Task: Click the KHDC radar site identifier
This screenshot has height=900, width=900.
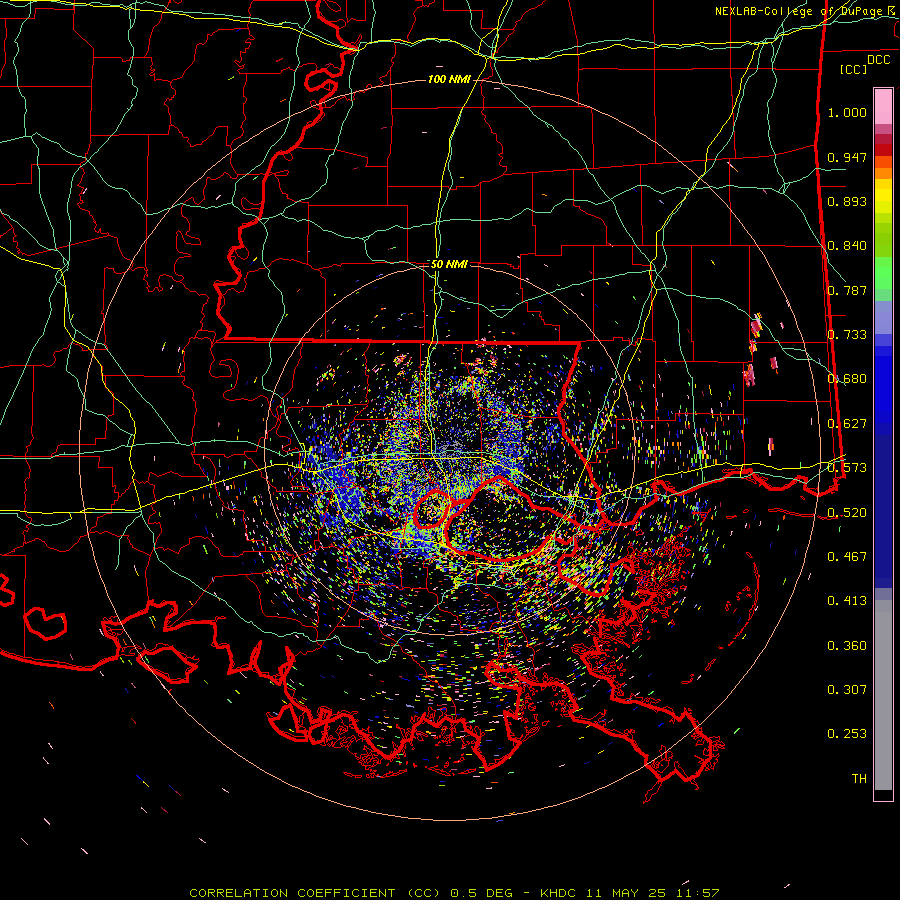Action: tap(559, 893)
